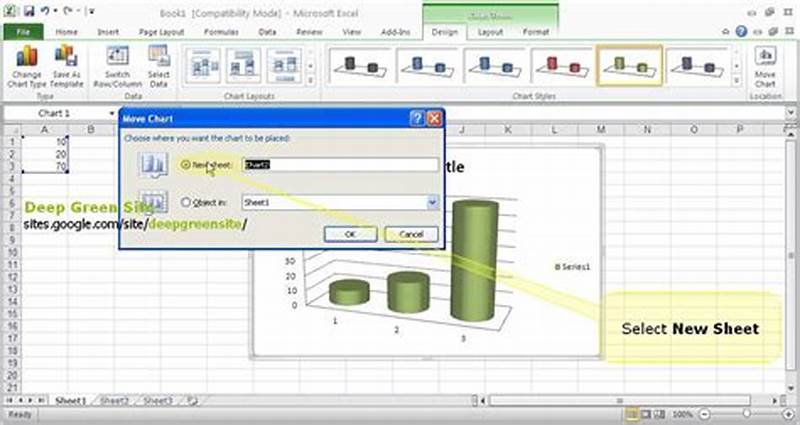Select the Object in radio button

[186, 203]
